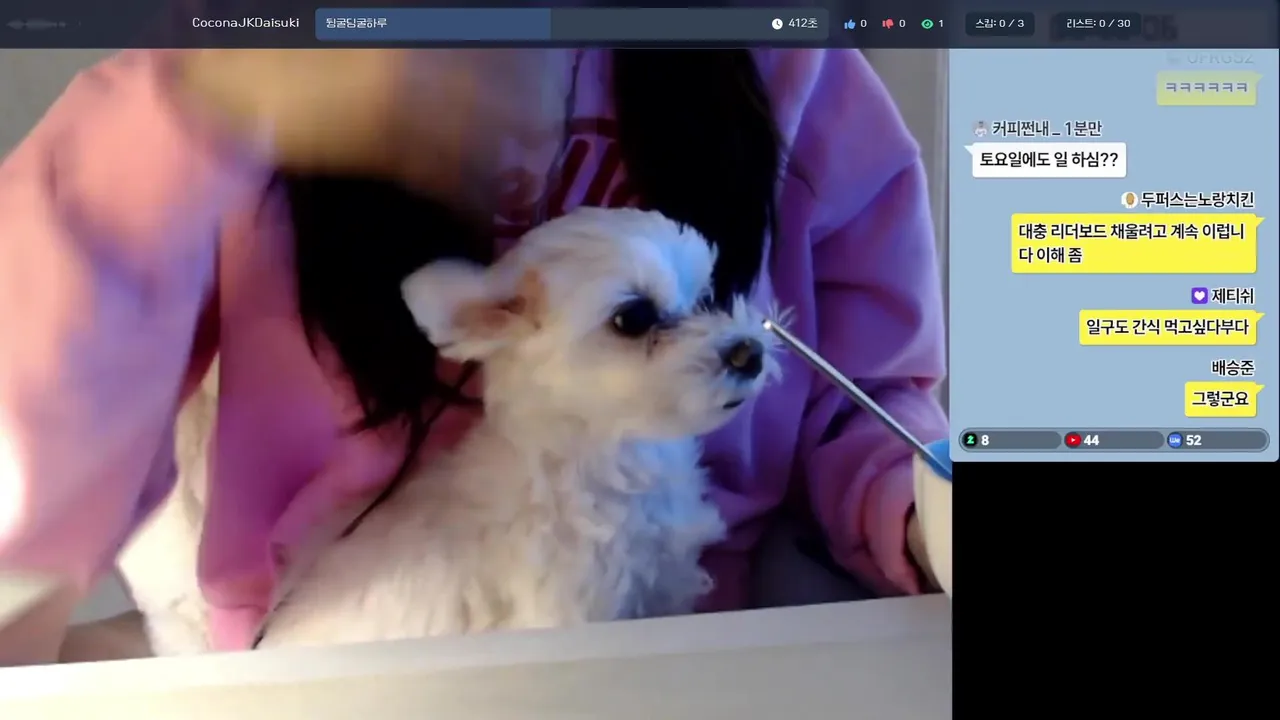Click the profile avatar next to 두퍼스는노랑치킨

[1129, 199]
